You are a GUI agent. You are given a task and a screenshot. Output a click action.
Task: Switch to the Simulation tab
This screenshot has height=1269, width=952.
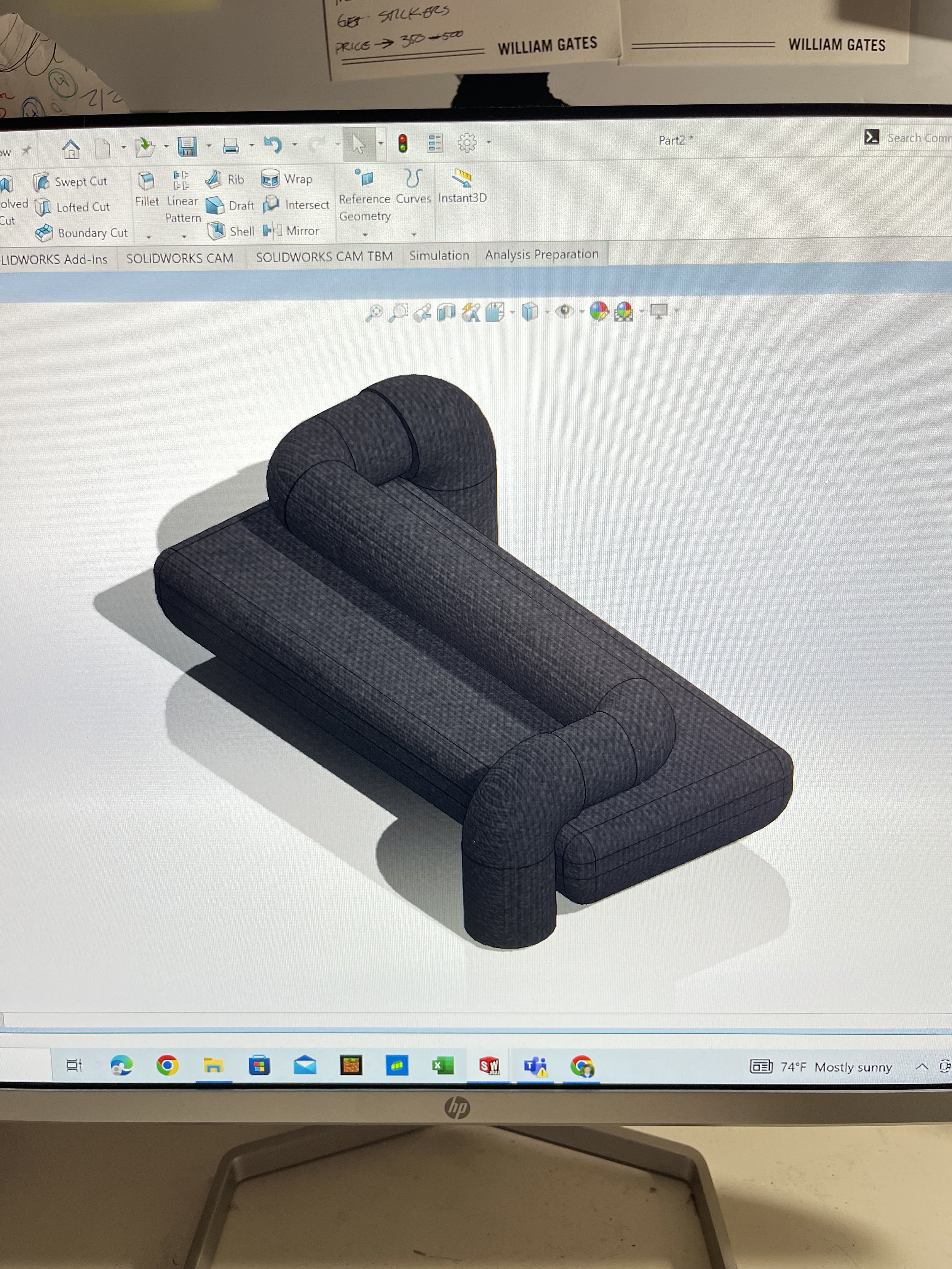(439, 255)
